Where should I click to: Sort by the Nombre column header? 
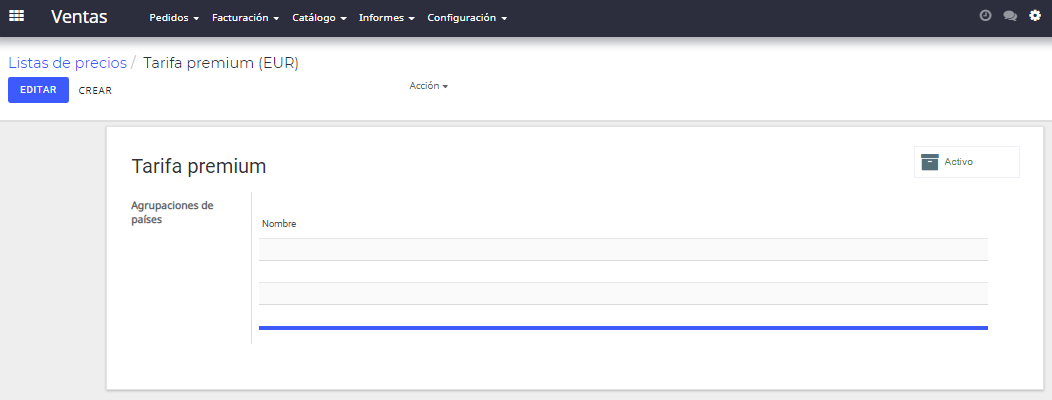coord(279,223)
